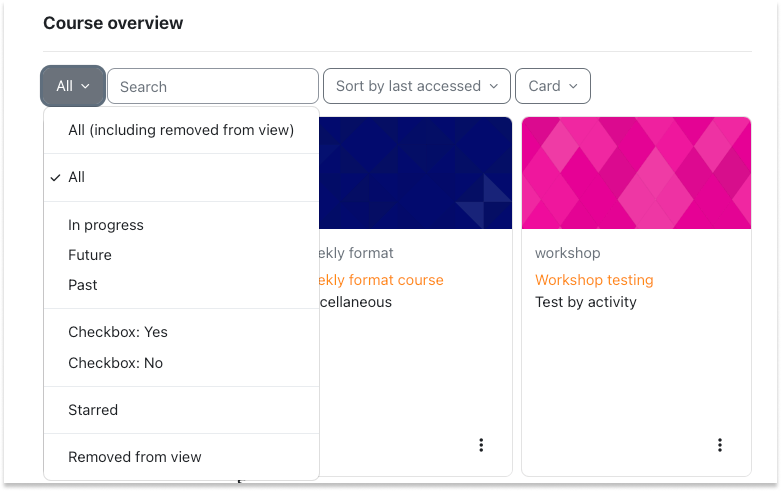781x491 pixels.
Task: Show only Starred courses
Action: 181,410
